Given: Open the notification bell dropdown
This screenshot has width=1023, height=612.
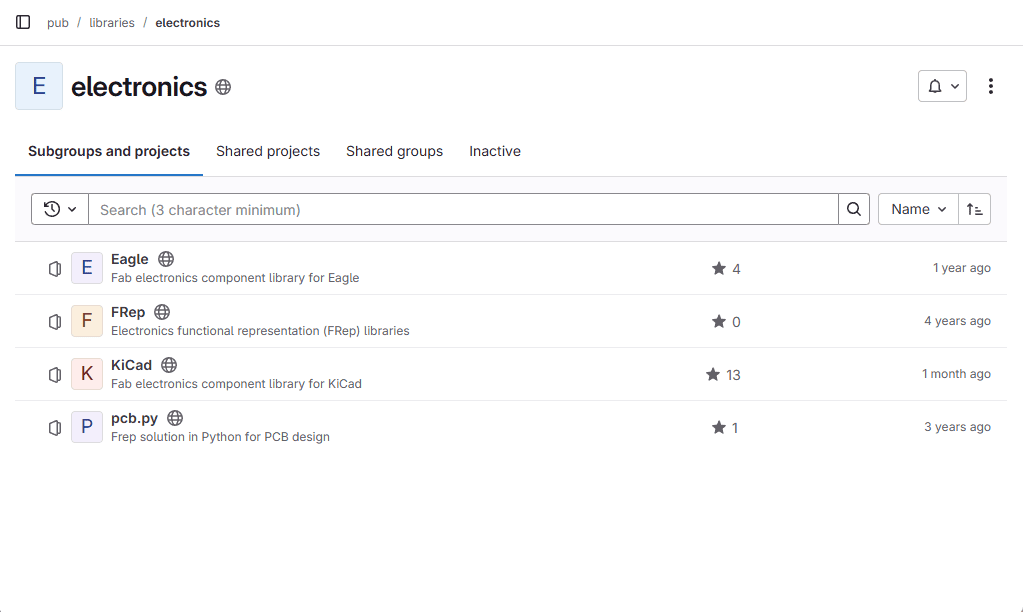Looking at the screenshot, I should tap(942, 86).
